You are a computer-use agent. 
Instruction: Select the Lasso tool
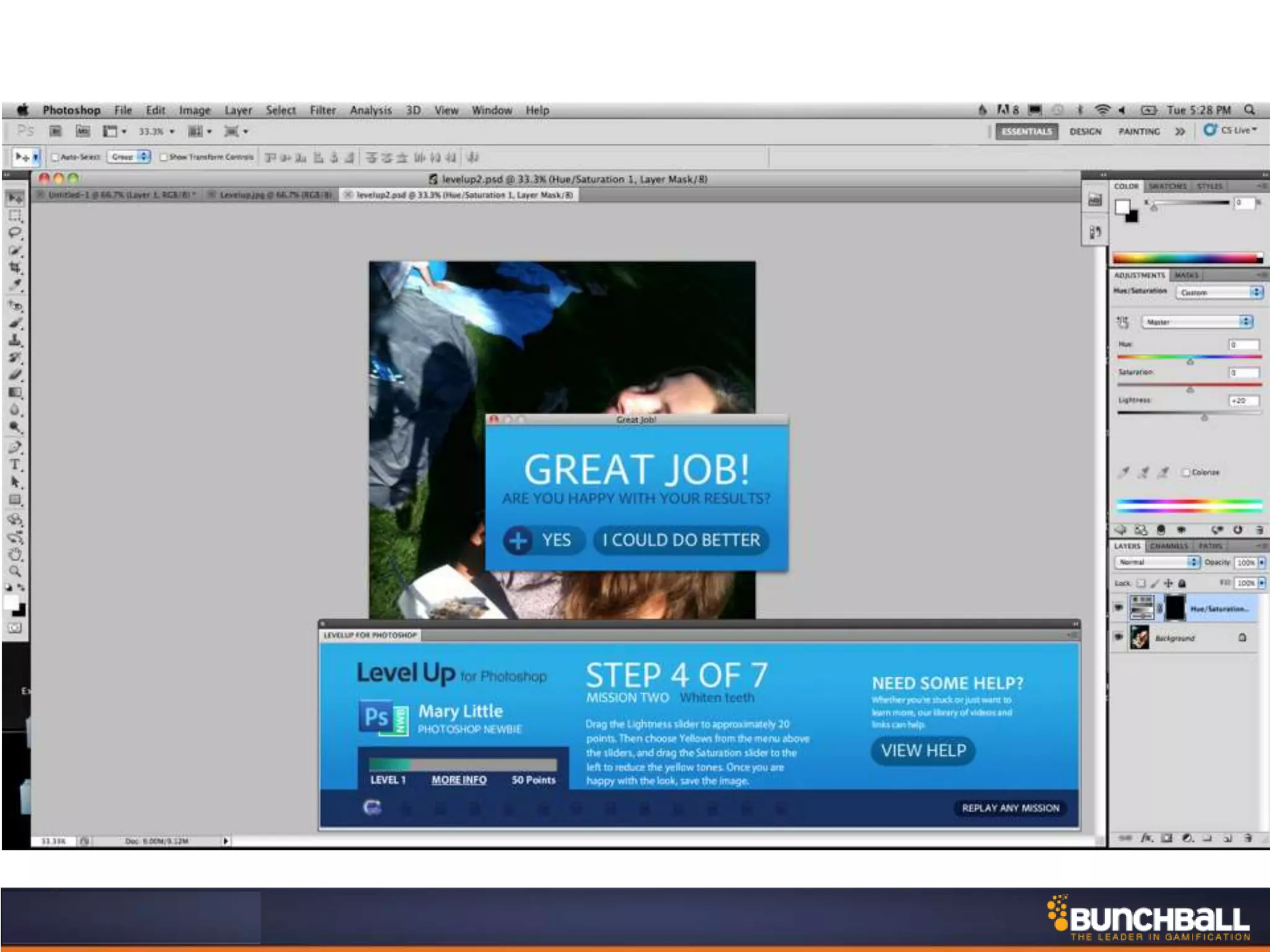[15, 233]
